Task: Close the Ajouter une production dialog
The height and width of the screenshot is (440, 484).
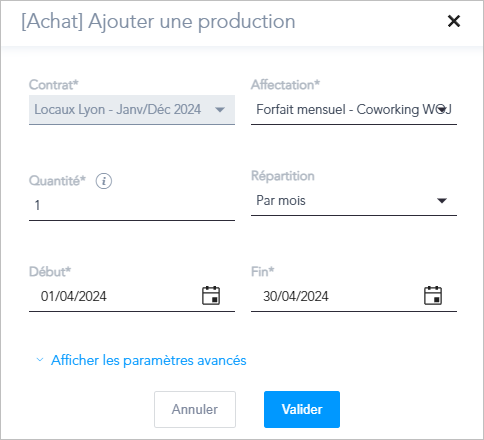Action: coord(454,21)
